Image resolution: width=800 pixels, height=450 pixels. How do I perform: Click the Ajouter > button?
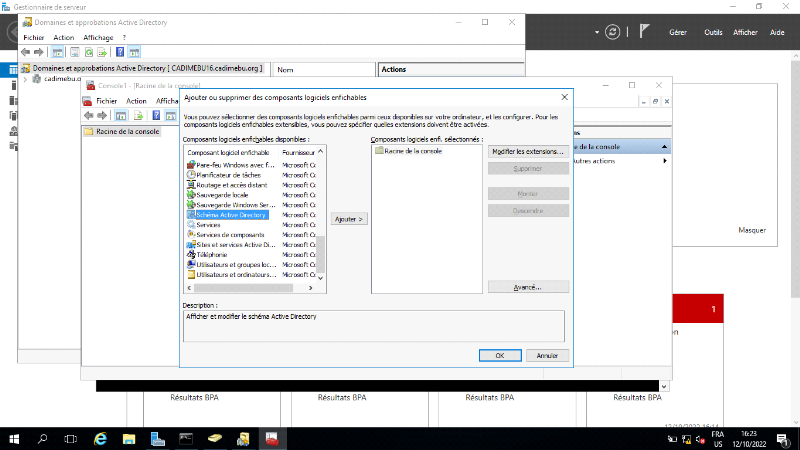(x=349, y=218)
